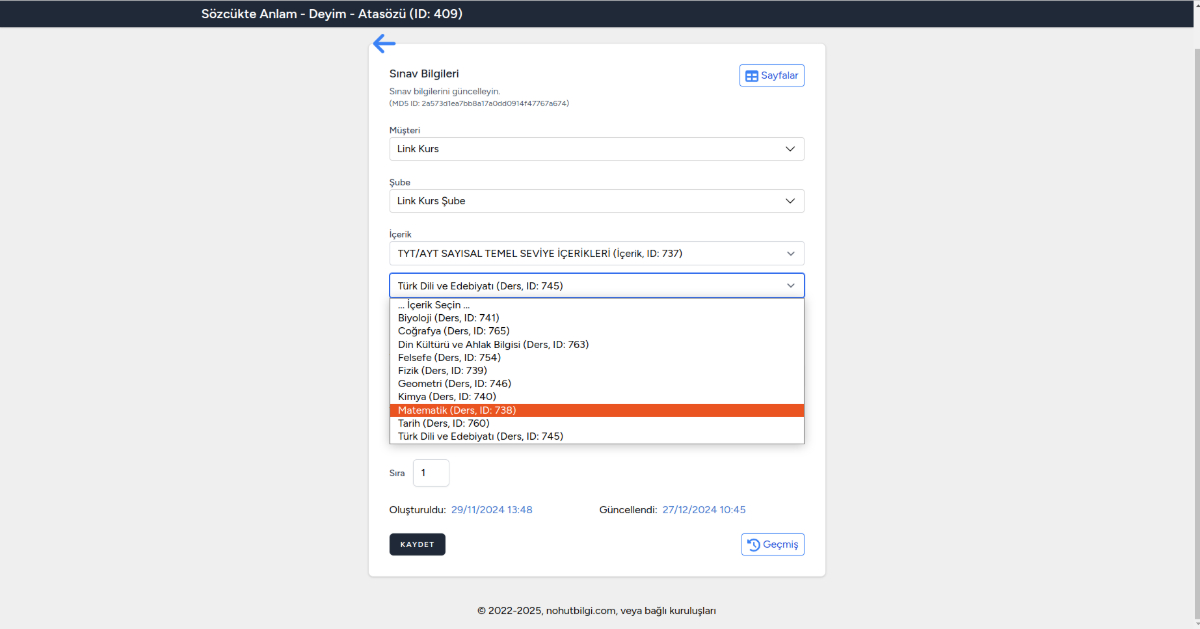Click the blue back arrow icon
Screen dimensions: 1200x629
tap(384, 43)
